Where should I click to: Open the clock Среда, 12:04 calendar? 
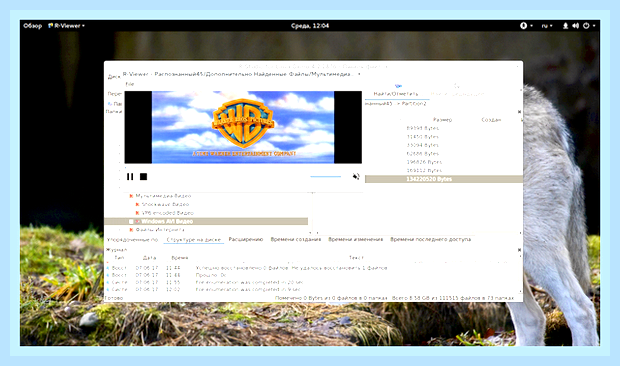tap(310, 26)
